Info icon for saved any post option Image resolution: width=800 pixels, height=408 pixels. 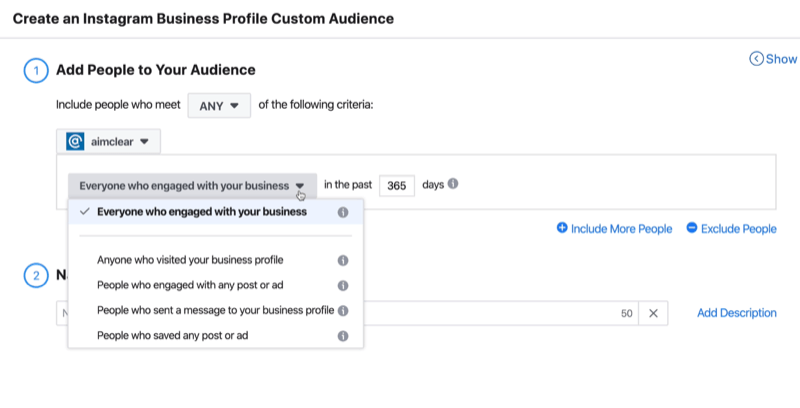343,336
